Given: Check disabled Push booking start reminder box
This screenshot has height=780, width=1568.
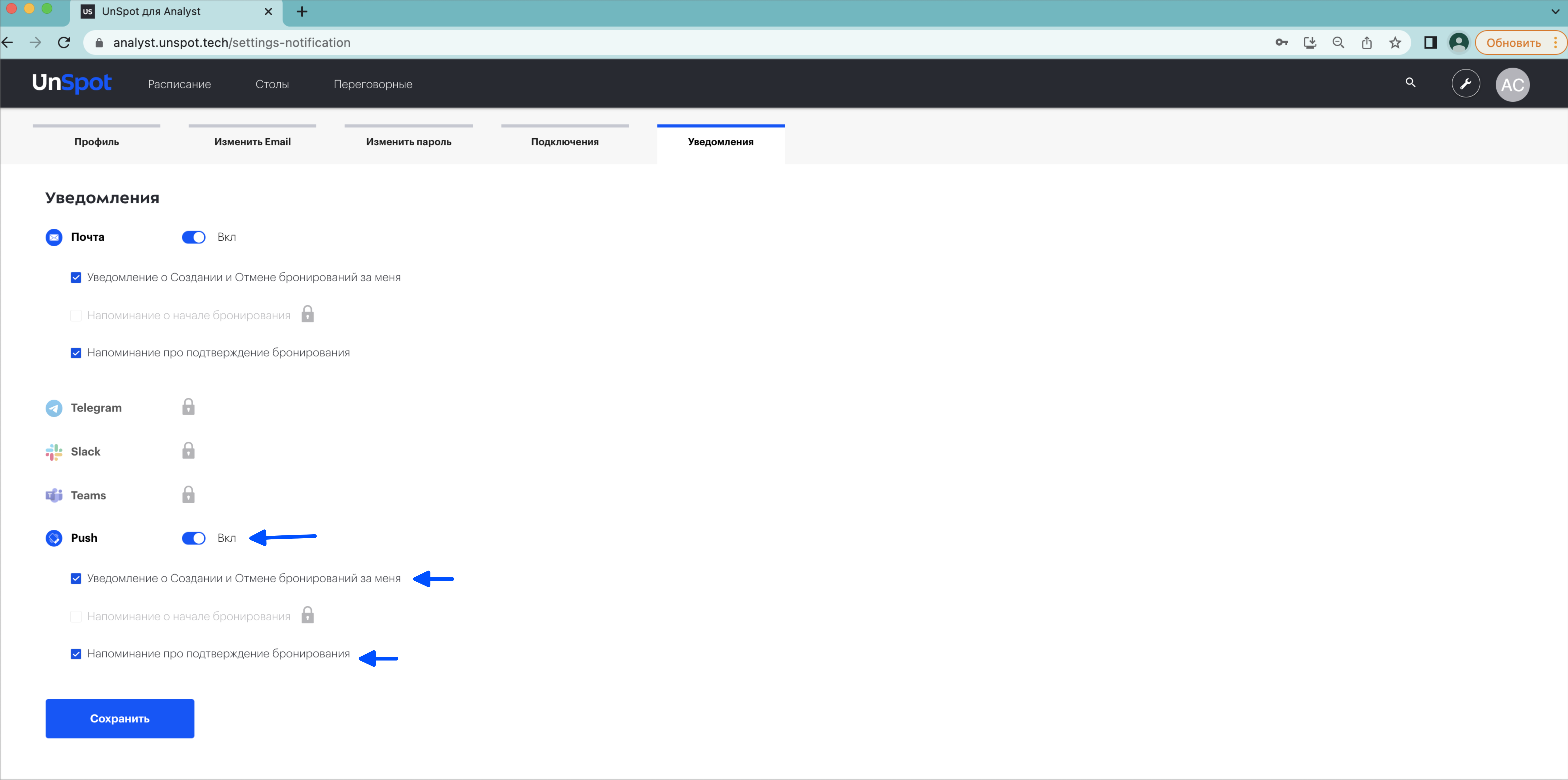Looking at the screenshot, I should click(76, 617).
